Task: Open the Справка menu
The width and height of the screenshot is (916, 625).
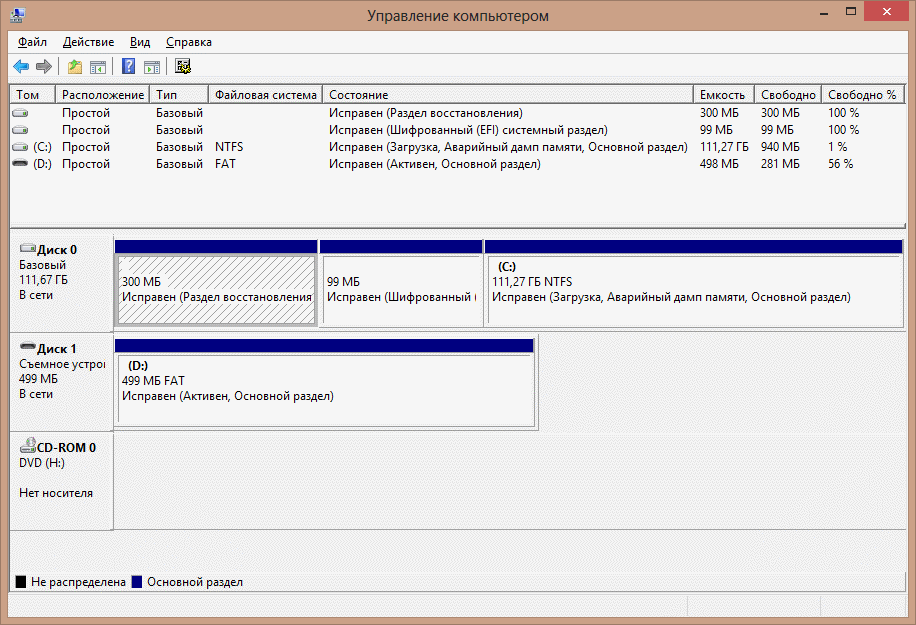Action: 189,42
